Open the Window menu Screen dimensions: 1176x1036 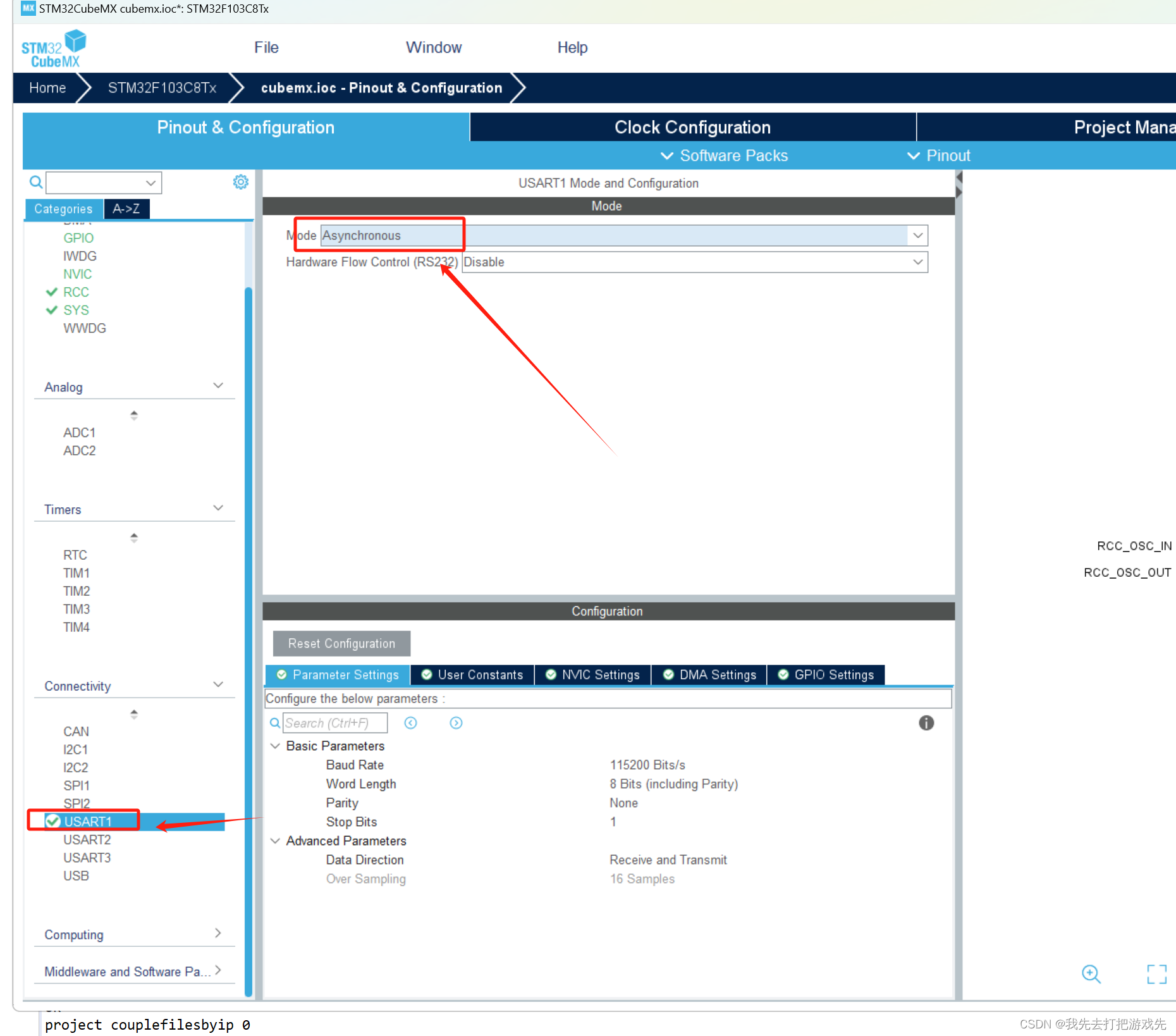point(434,47)
